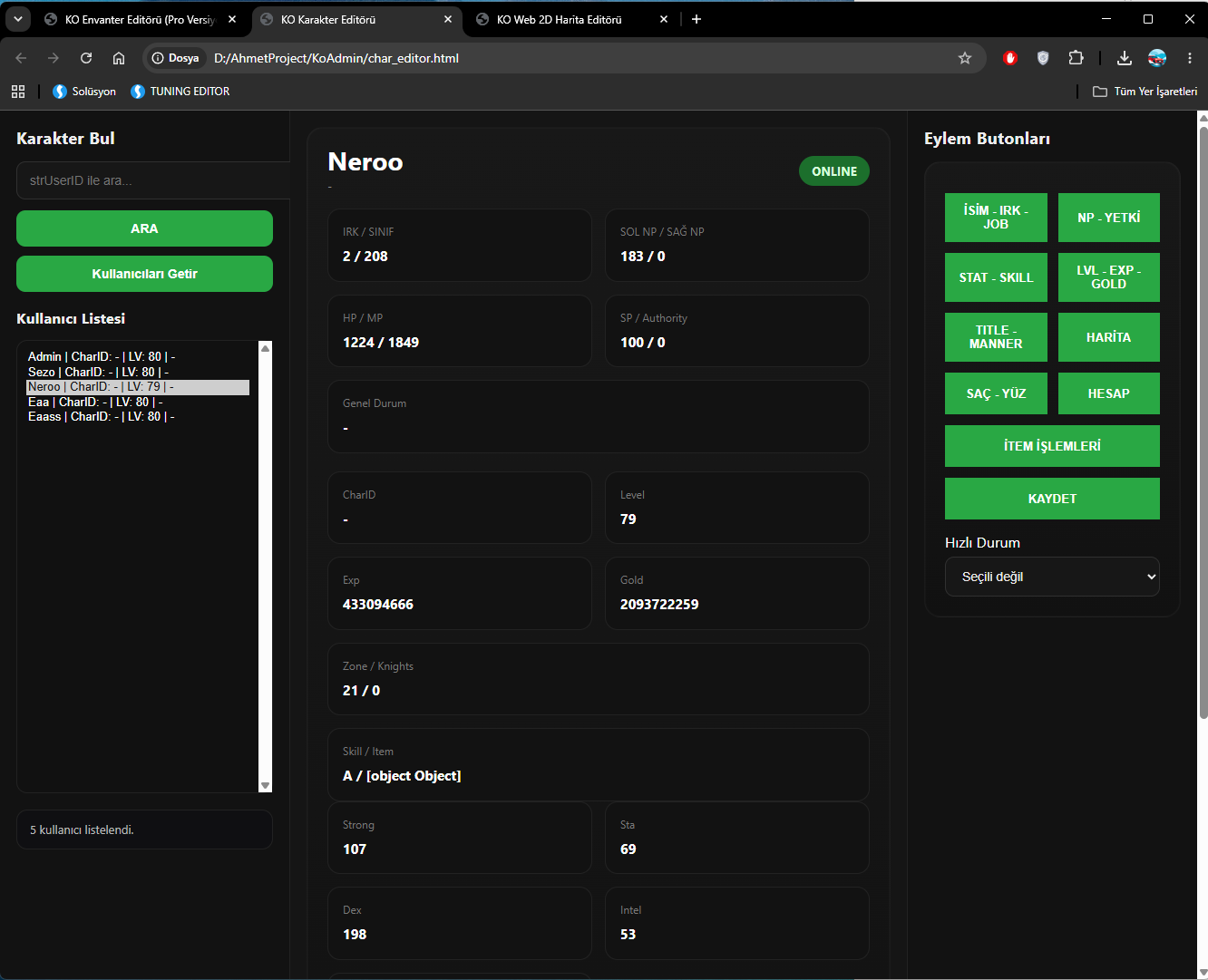1208x980 pixels.
Task: Open the HARİTA action button
Action: 1108,337
